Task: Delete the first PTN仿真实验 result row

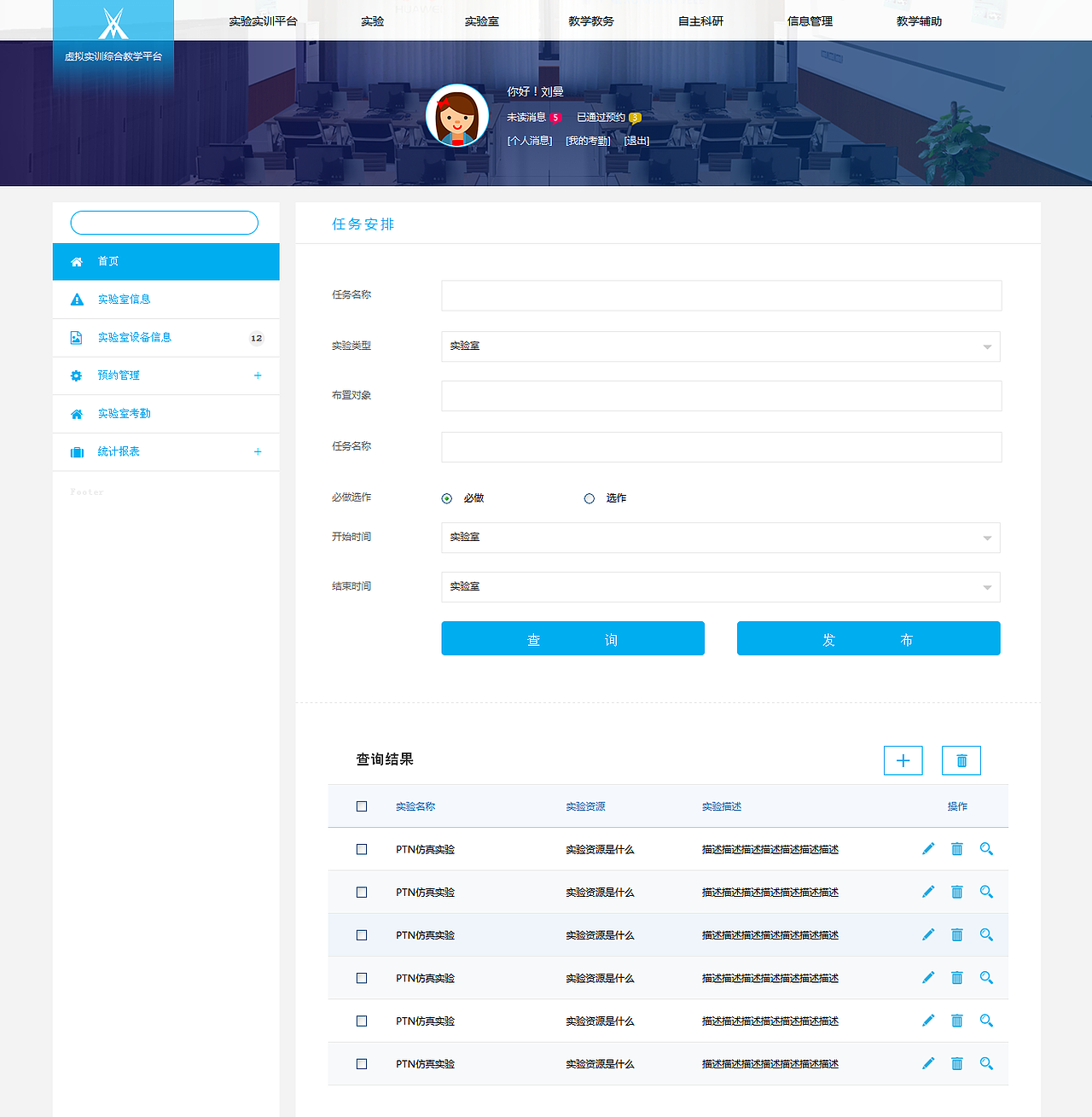Action: [x=957, y=848]
